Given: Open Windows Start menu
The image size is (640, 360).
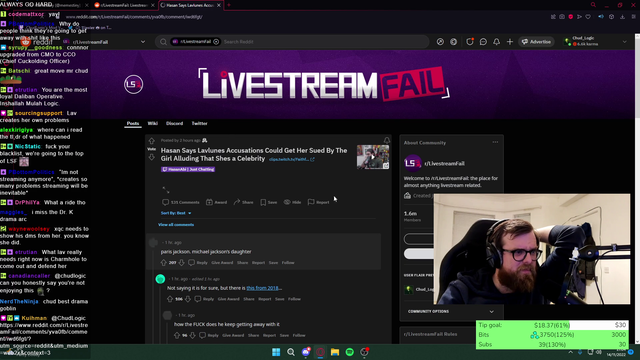Looking at the screenshot, I should (276, 352).
